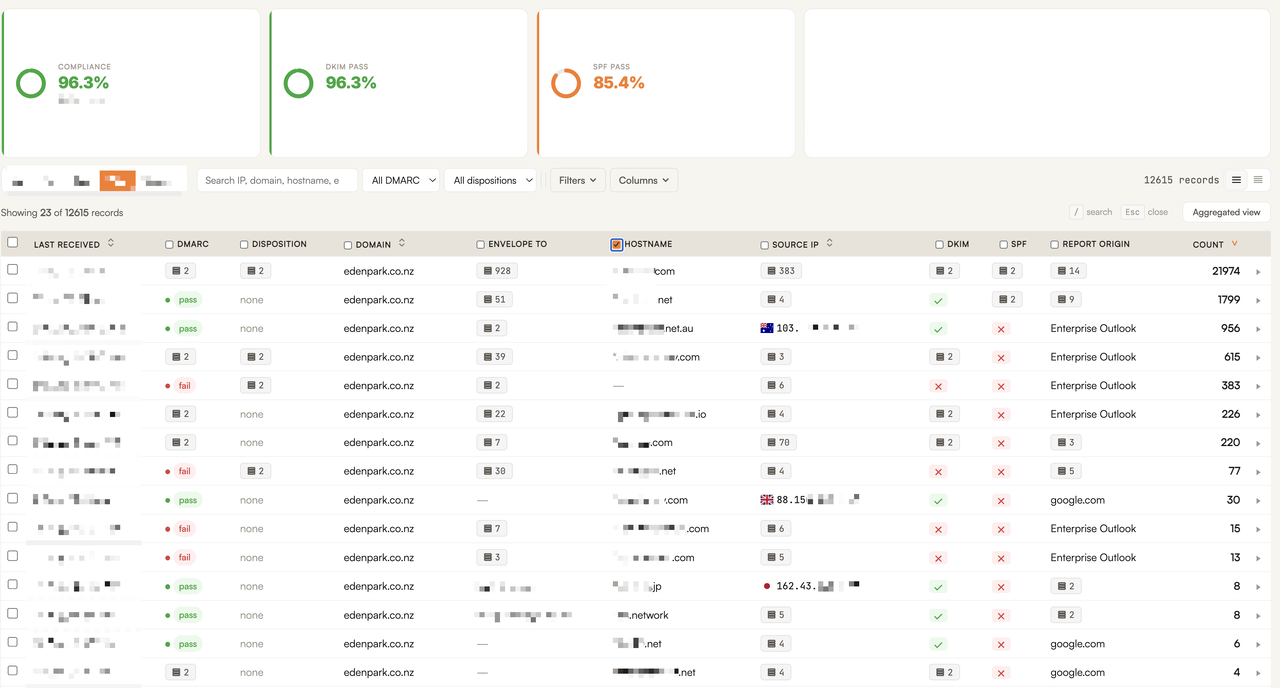
Task: Switch to the comfortable row density icon
Action: (1237, 180)
